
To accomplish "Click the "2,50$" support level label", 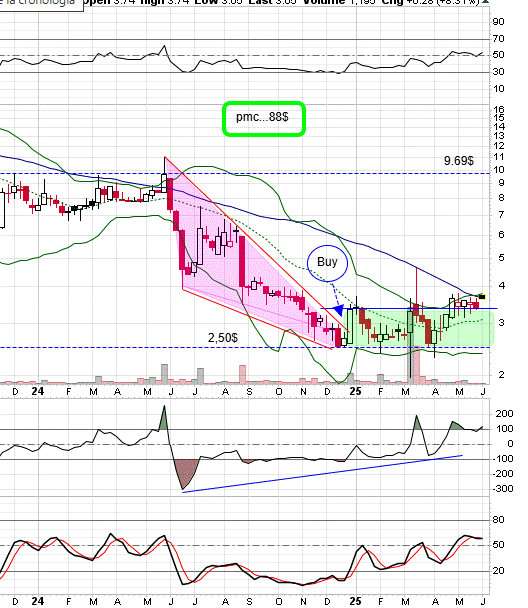I will (223, 338).
